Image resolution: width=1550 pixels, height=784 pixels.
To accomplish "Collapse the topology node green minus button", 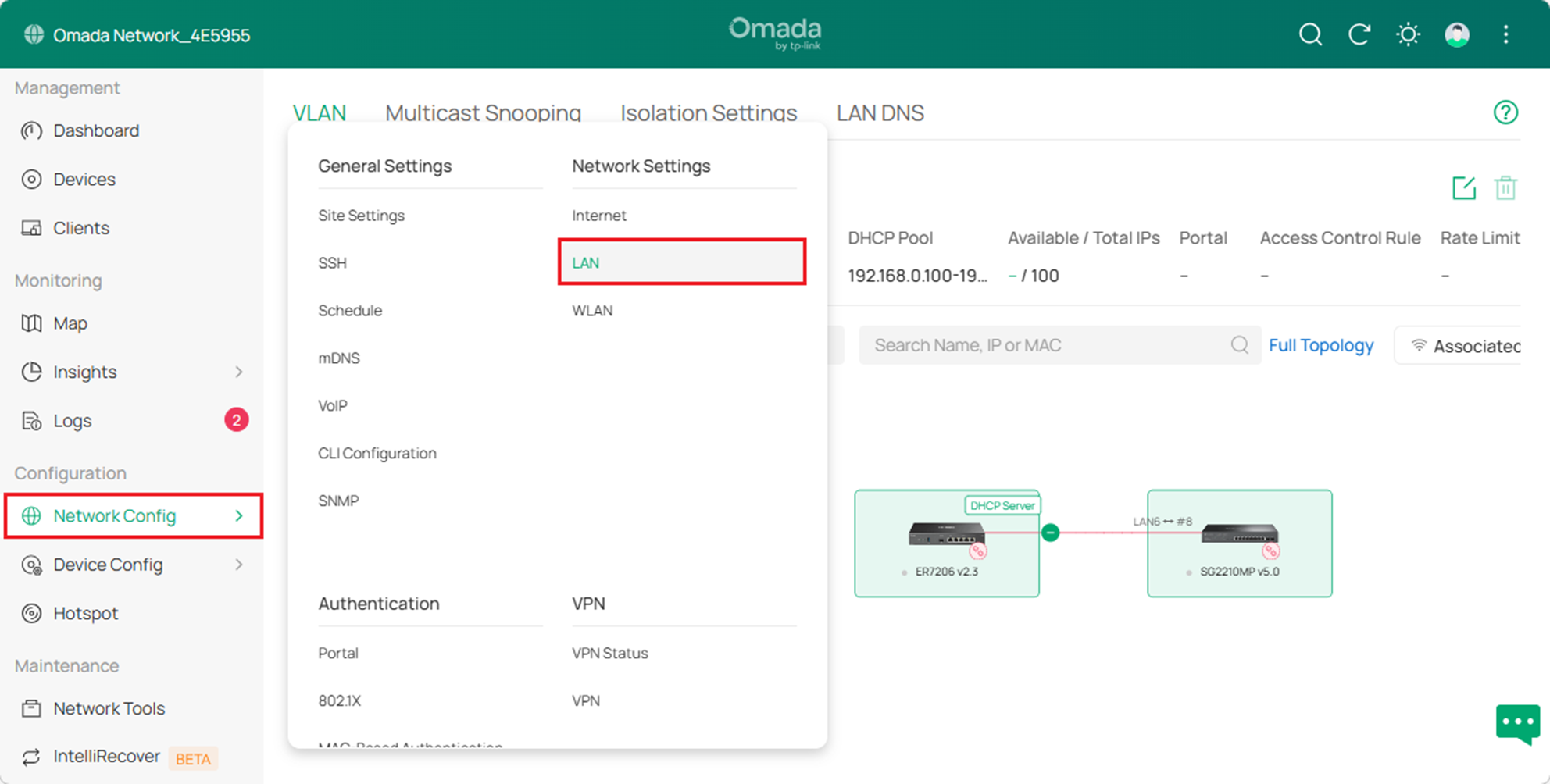I will point(1051,533).
